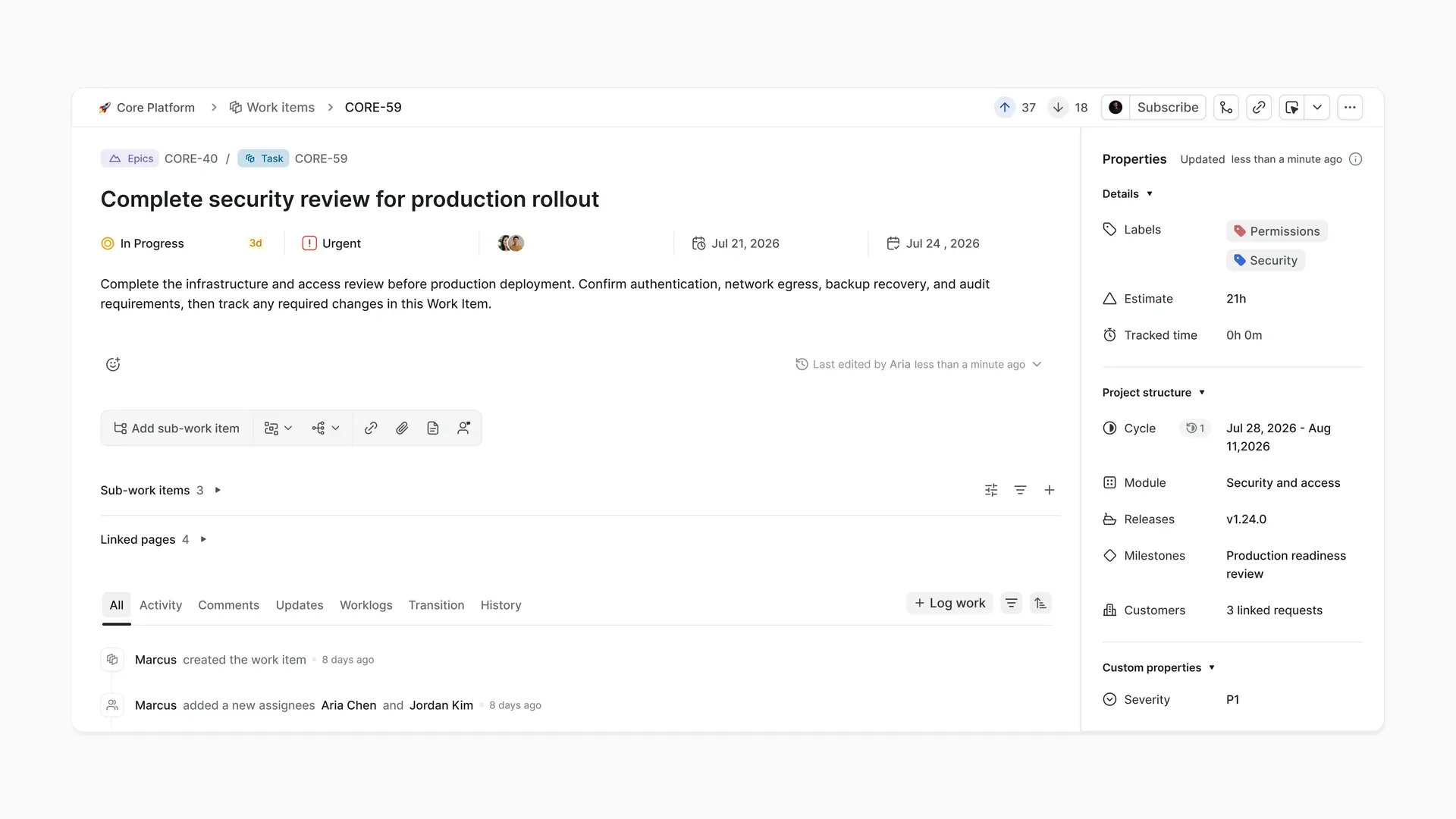This screenshot has width=1456, height=819.
Task: Click the properties info circle icon
Action: click(x=1356, y=159)
